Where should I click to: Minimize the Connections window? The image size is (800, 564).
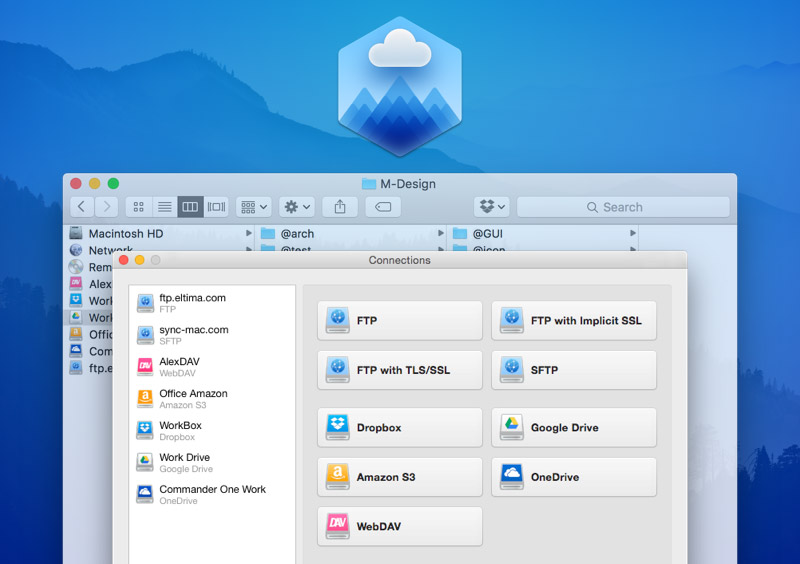click(x=139, y=260)
